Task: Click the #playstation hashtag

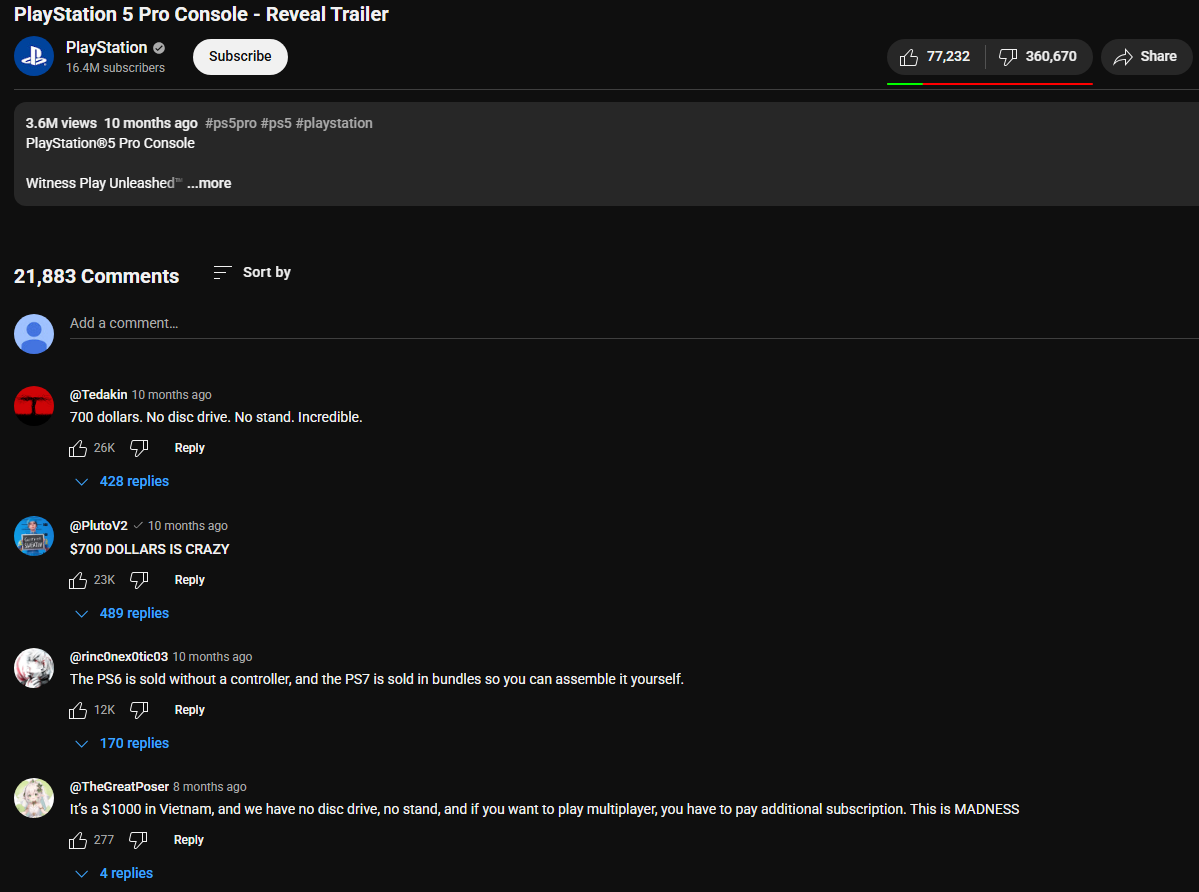Action: [334, 123]
